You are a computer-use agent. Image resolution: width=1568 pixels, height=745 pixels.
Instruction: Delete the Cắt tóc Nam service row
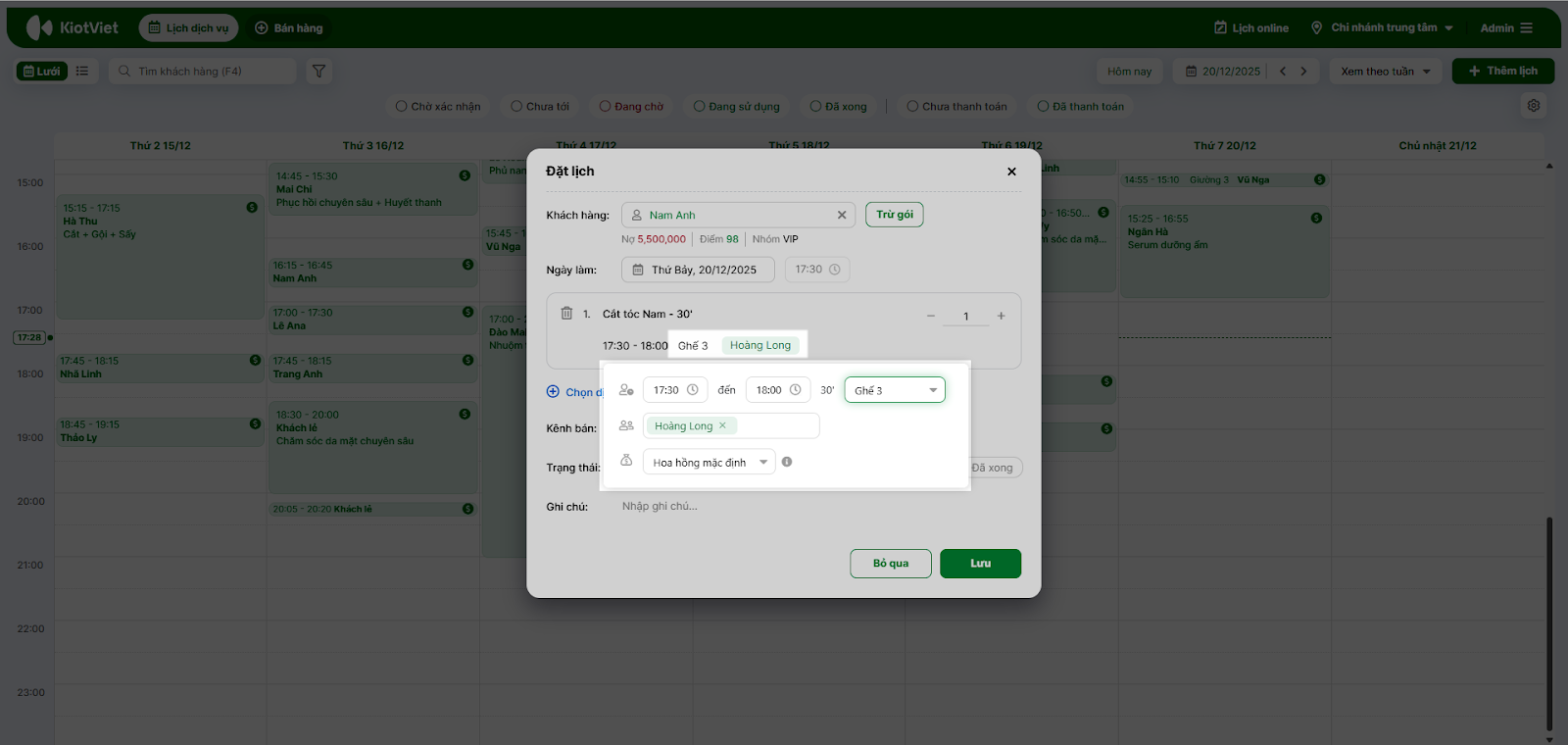point(566,314)
